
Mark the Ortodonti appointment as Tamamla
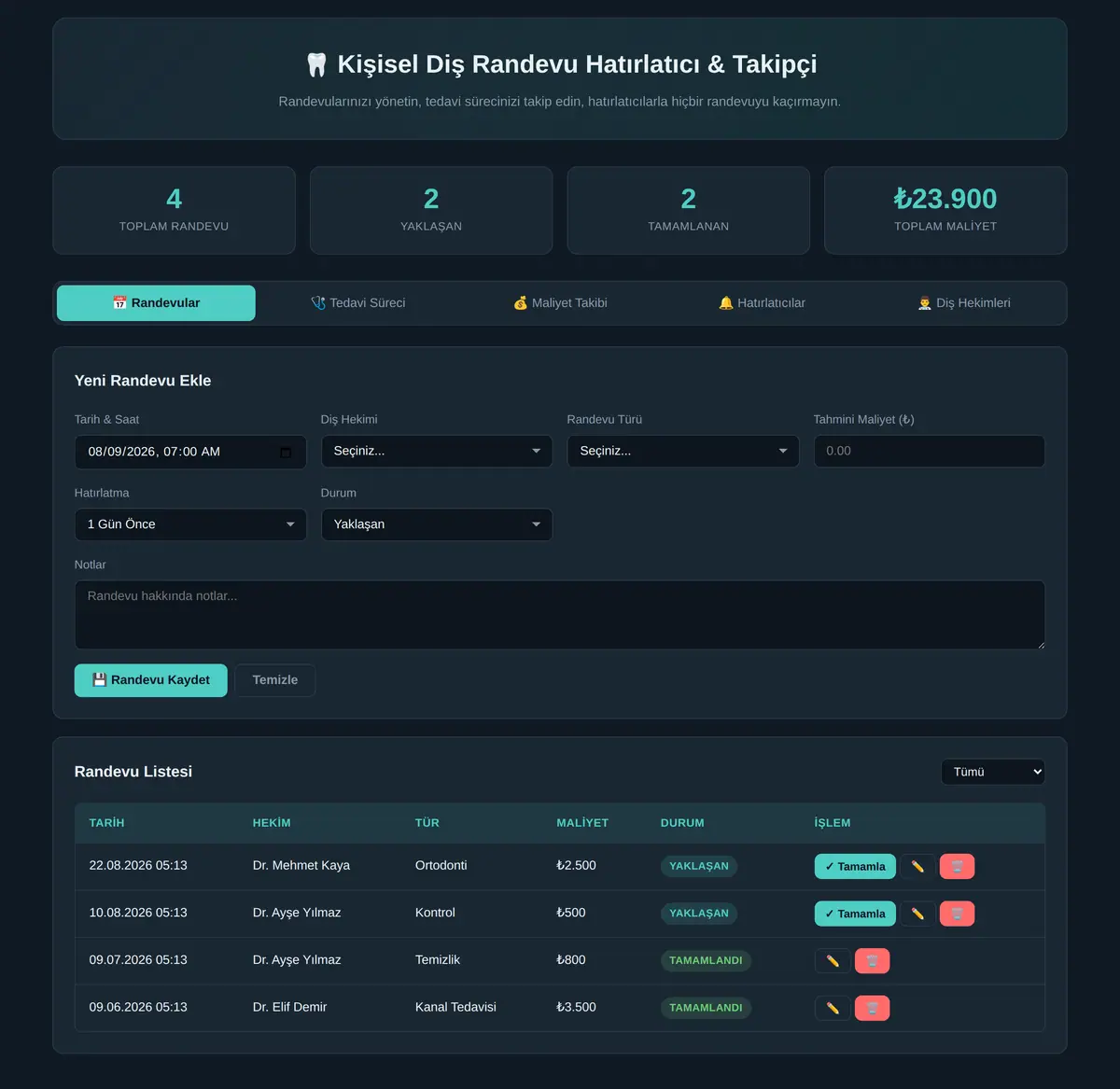coord(855,867)
